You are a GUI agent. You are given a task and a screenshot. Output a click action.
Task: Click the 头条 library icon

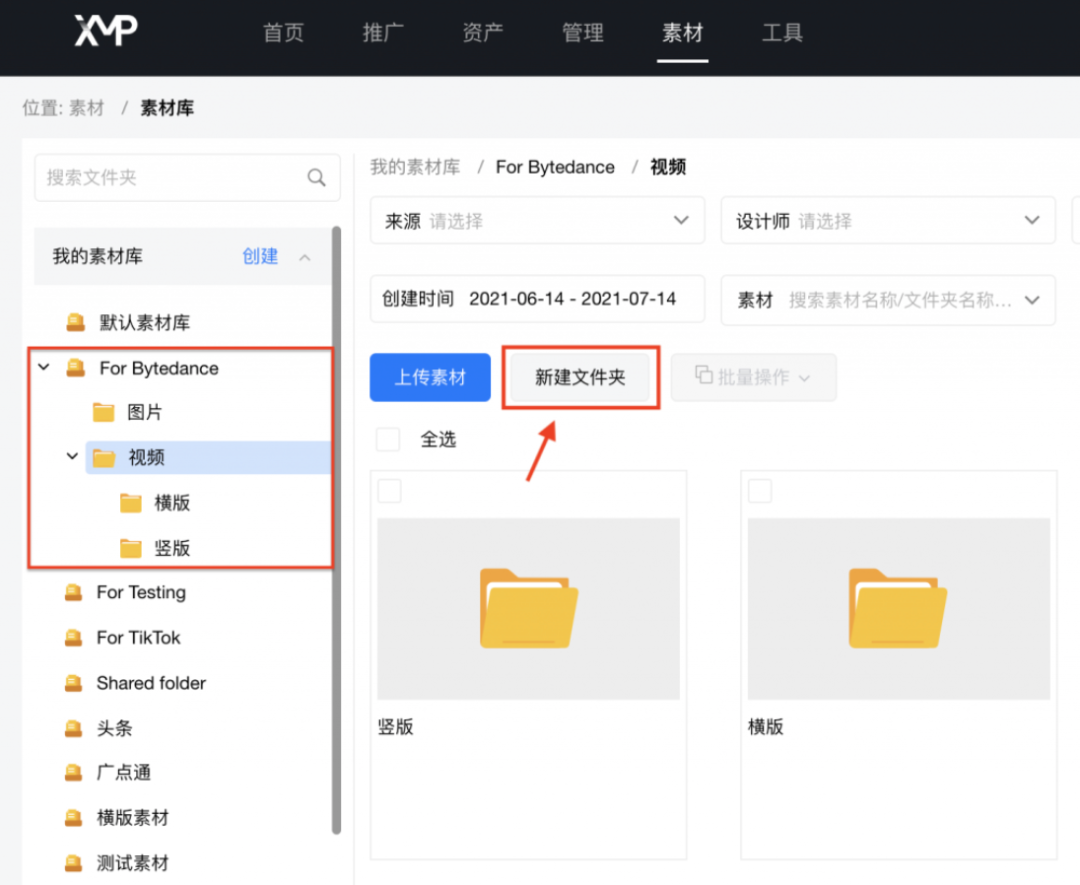click(73, 729)
